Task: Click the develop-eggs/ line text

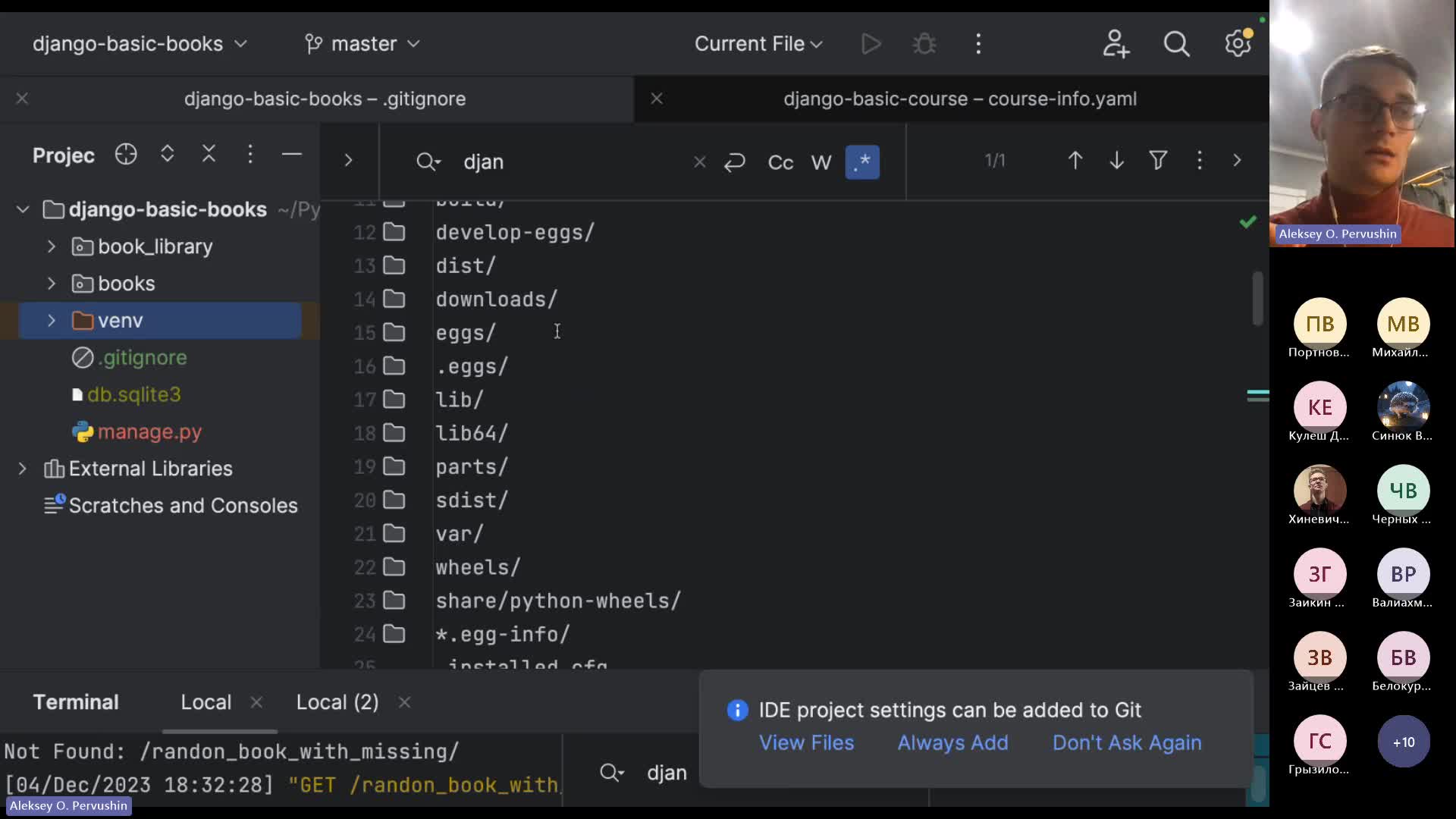Action: [x=515, y=233]
